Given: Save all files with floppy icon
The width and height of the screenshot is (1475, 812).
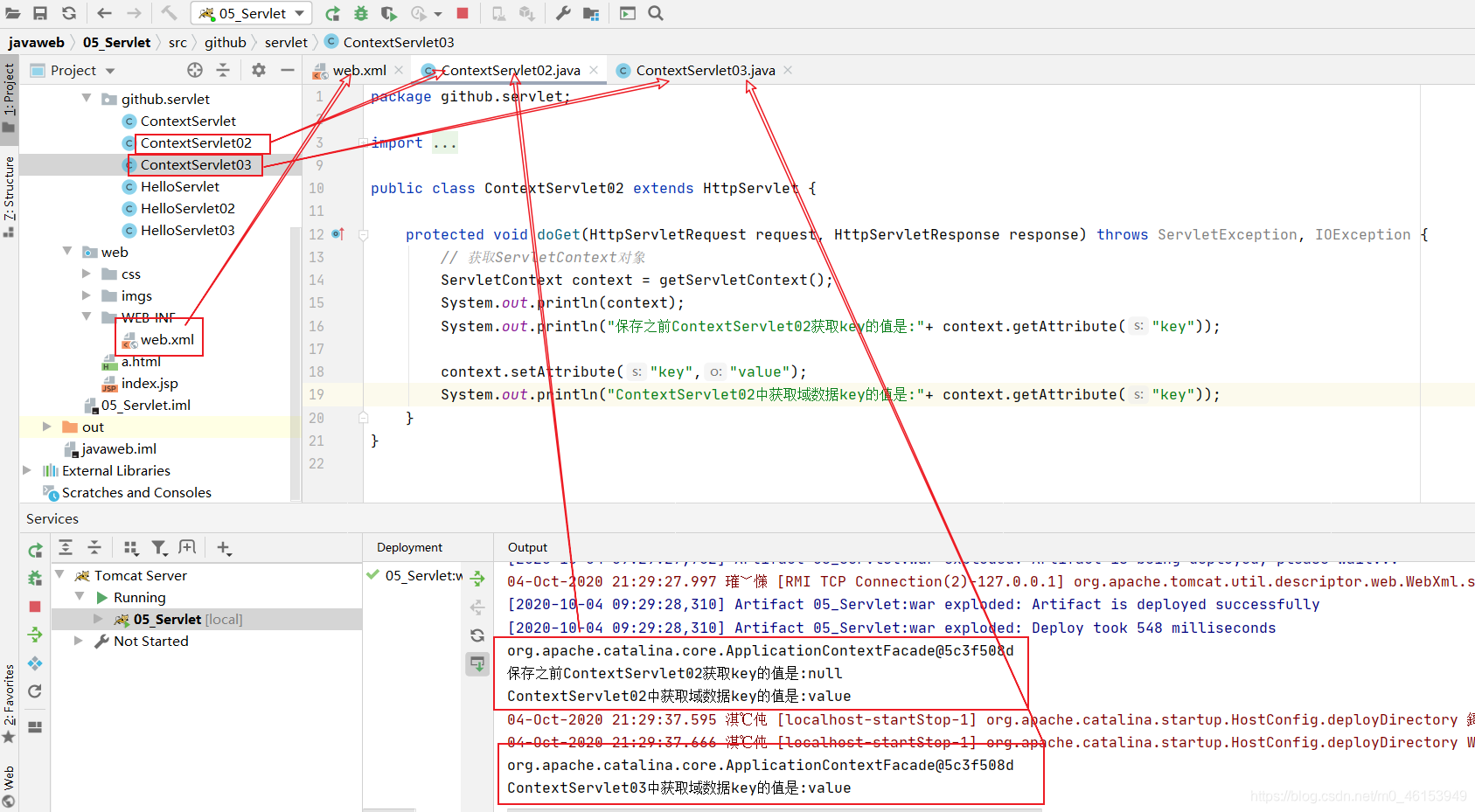Looking at the screenshot, I should tap(40, 13).
